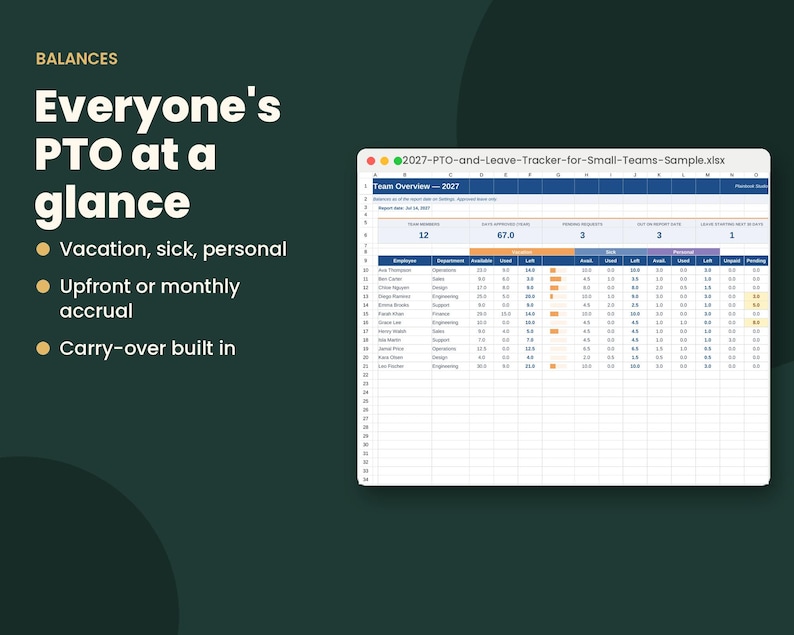Viewport: 794px width, 635px height.
Task: Click Jamal Price's vacation left 12.5 cell
Action: click(x=530, y=349)
